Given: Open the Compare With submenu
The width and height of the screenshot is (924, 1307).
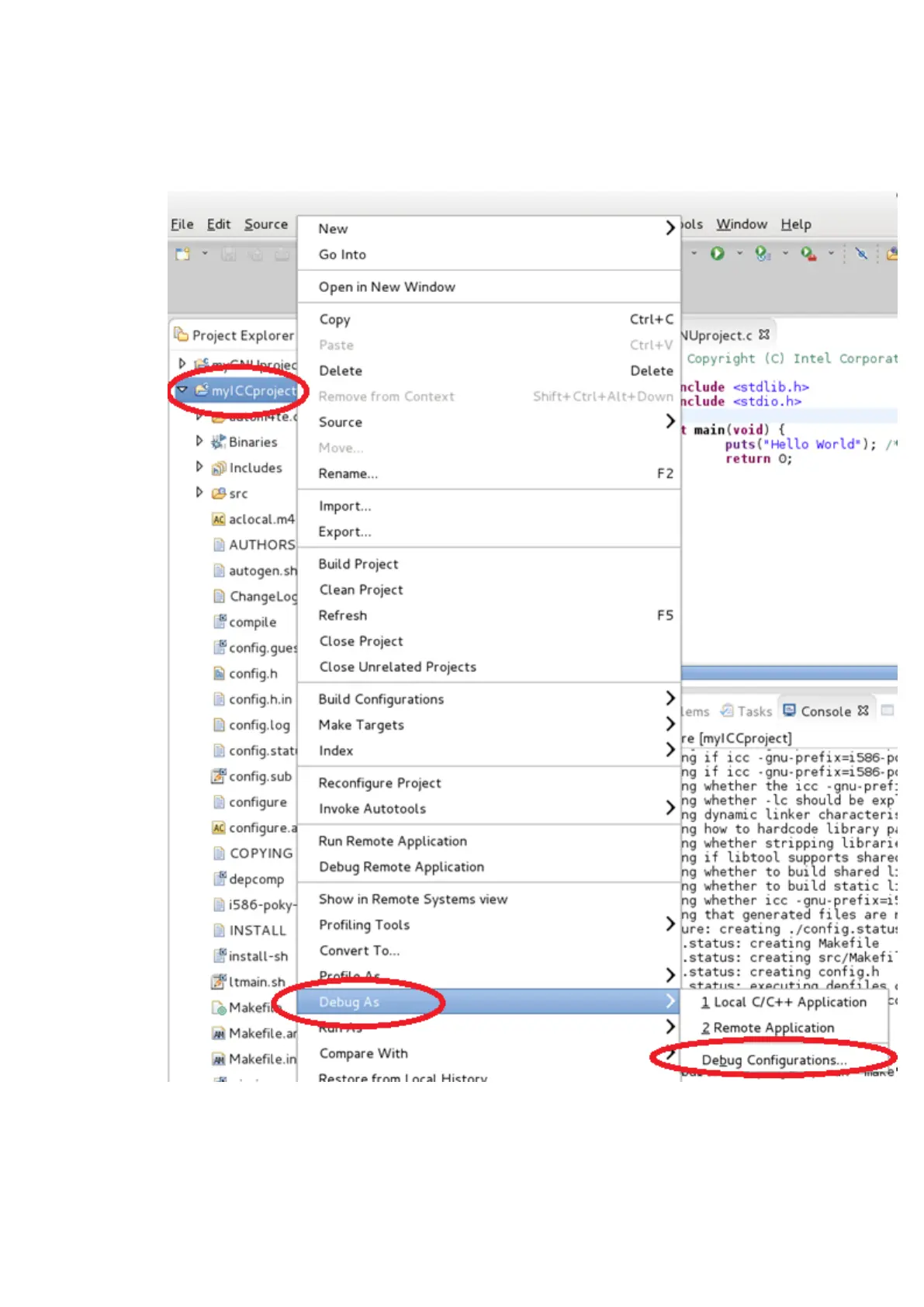Looking at the screenshot, I should 489,1054.
